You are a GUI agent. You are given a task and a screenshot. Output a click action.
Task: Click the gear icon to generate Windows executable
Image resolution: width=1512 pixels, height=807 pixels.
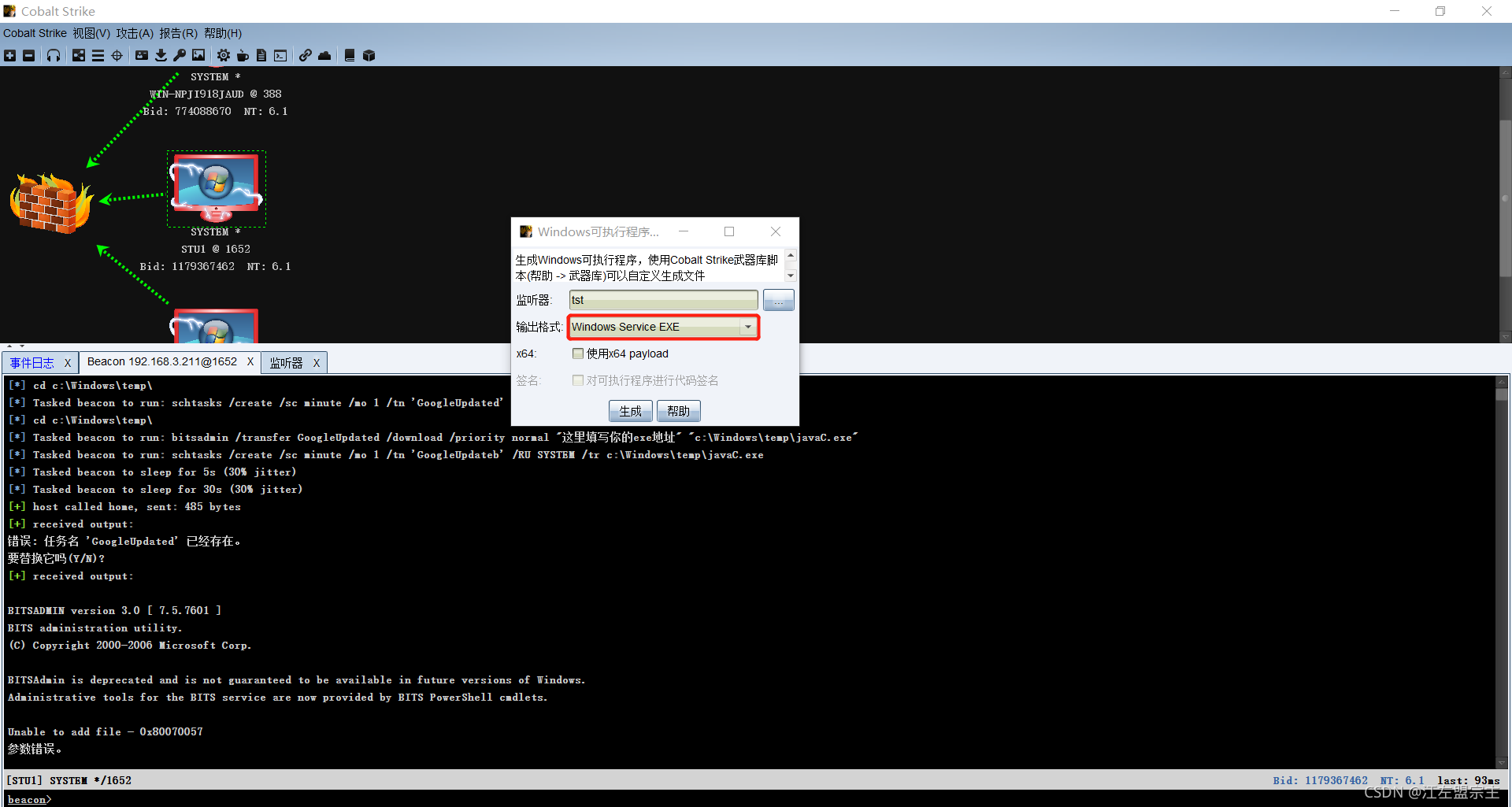tap(224, 55)
